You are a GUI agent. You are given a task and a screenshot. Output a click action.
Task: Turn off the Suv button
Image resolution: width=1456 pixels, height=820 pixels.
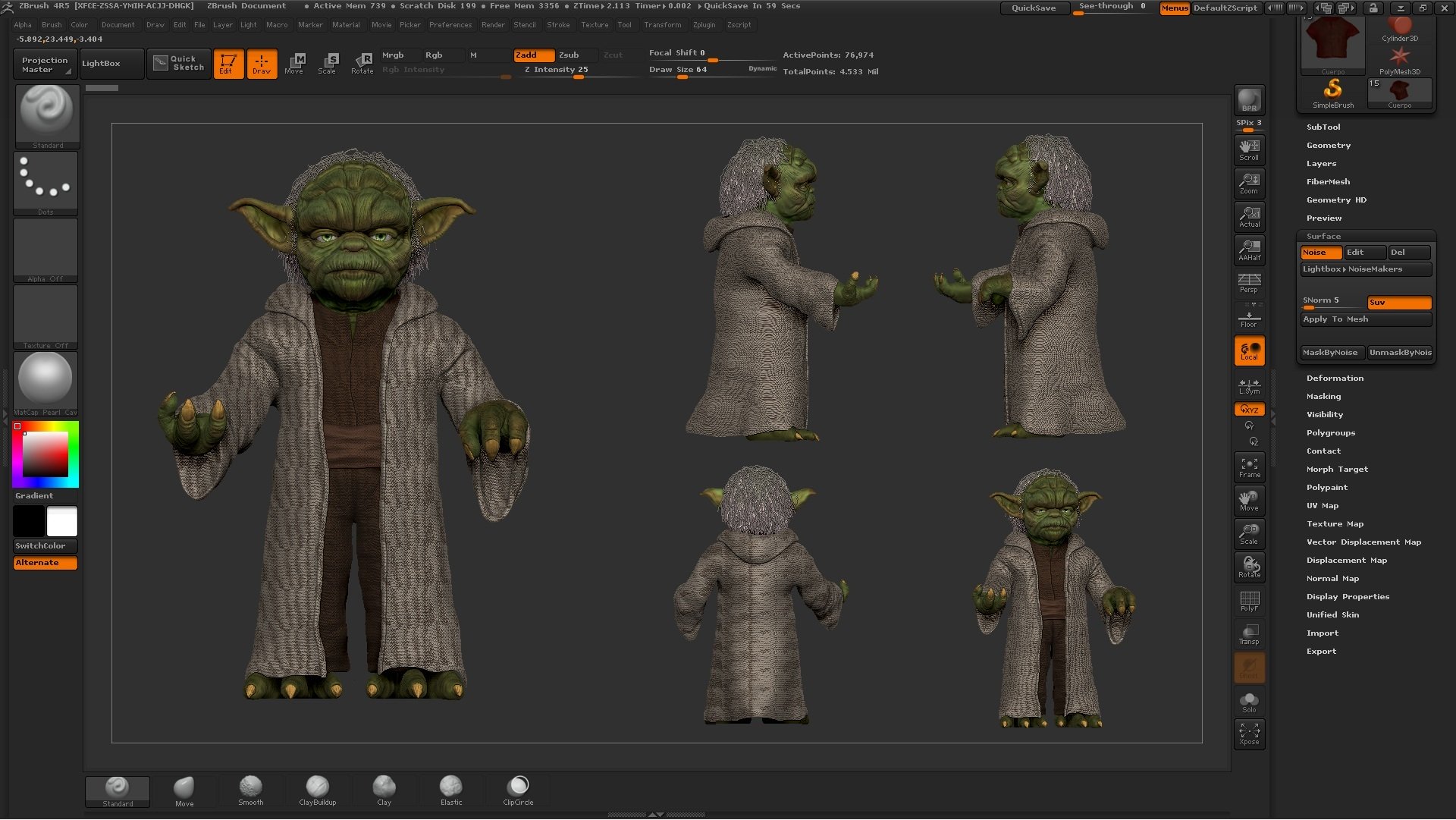click(1398, 303)
